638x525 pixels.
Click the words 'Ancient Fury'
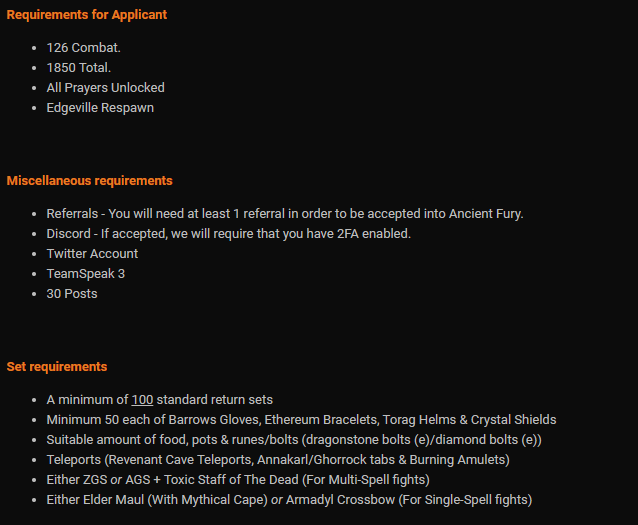pos(485,214)
